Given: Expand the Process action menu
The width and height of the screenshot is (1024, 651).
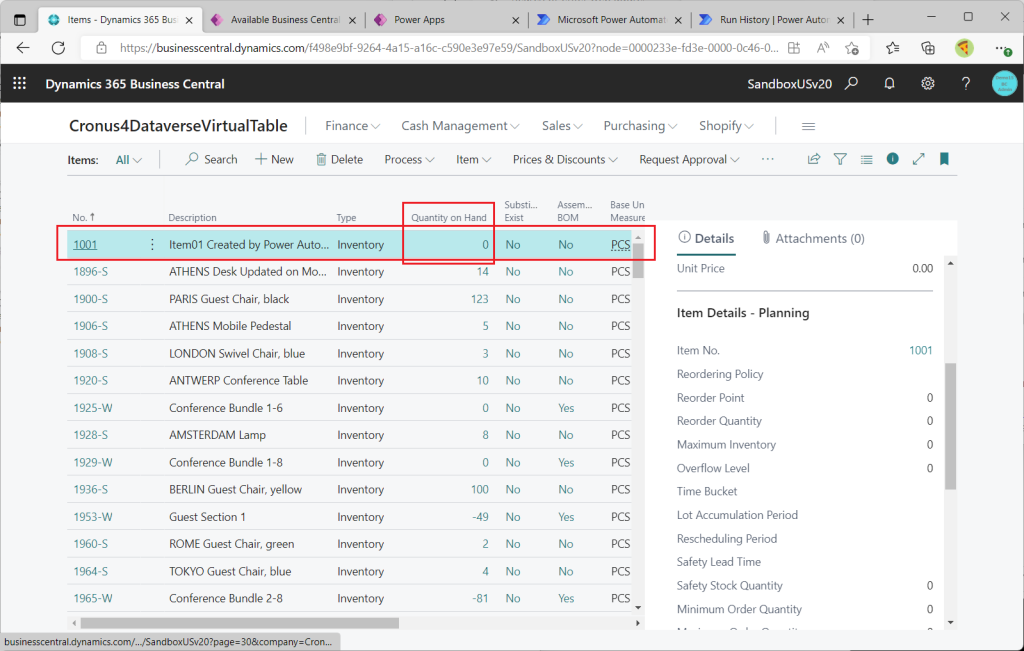Looking at the screenshot, I should 409,159.
